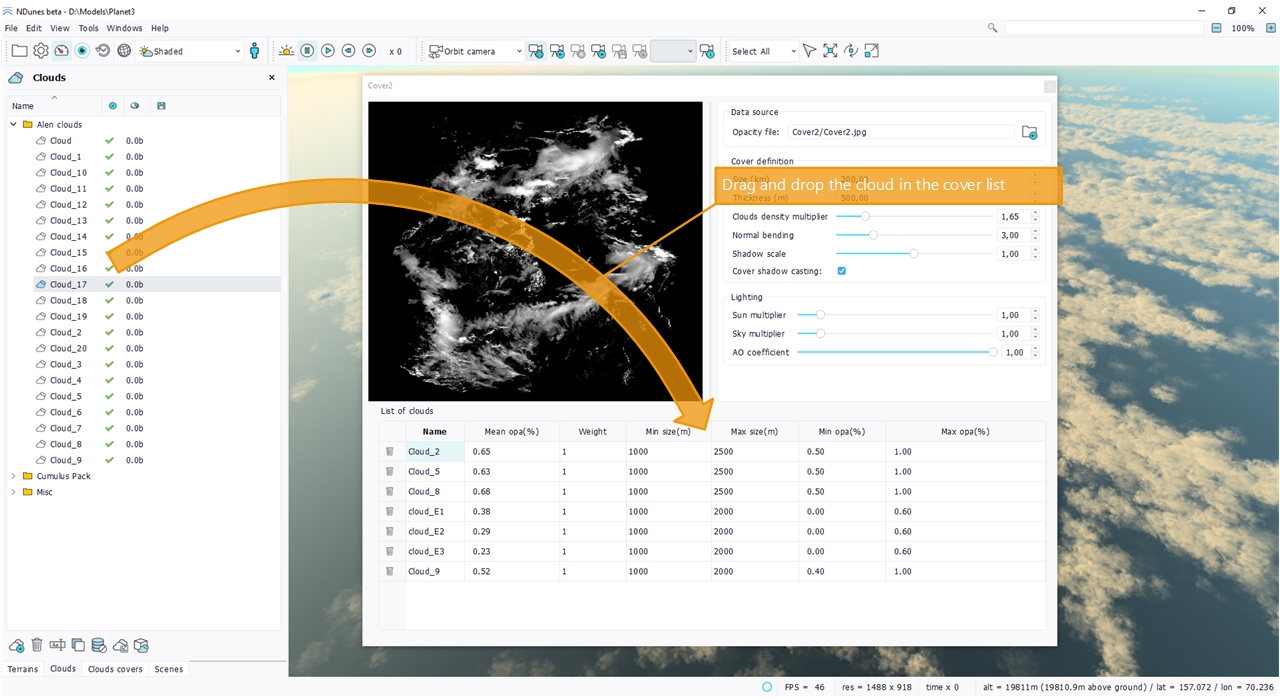Open the Shaded render mode dropdown
The image size is (1280, 700).
(x=190, y=51)
